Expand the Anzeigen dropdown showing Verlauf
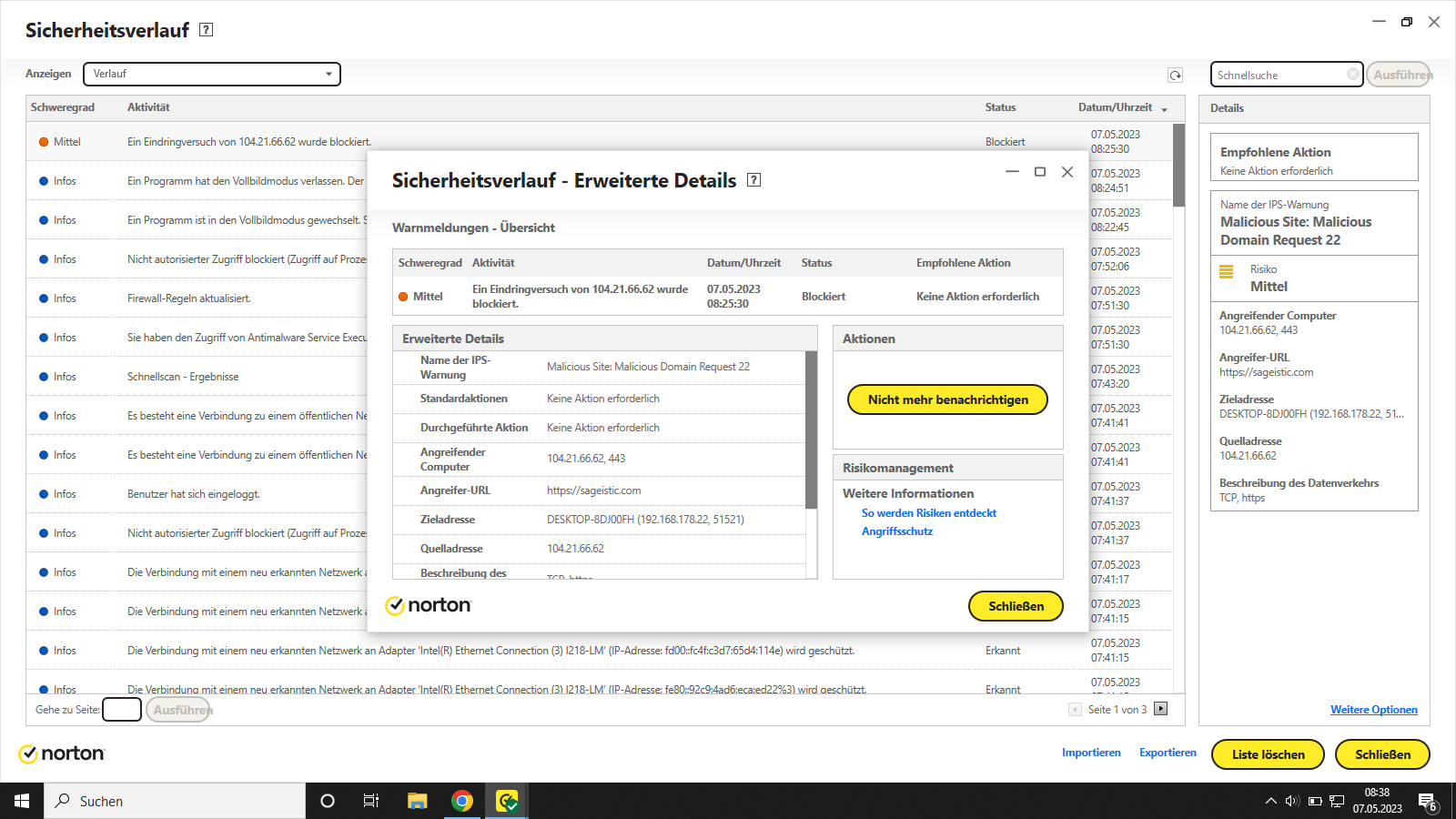The height and width of the screenshot is (819, 1456). coord(211,74)
